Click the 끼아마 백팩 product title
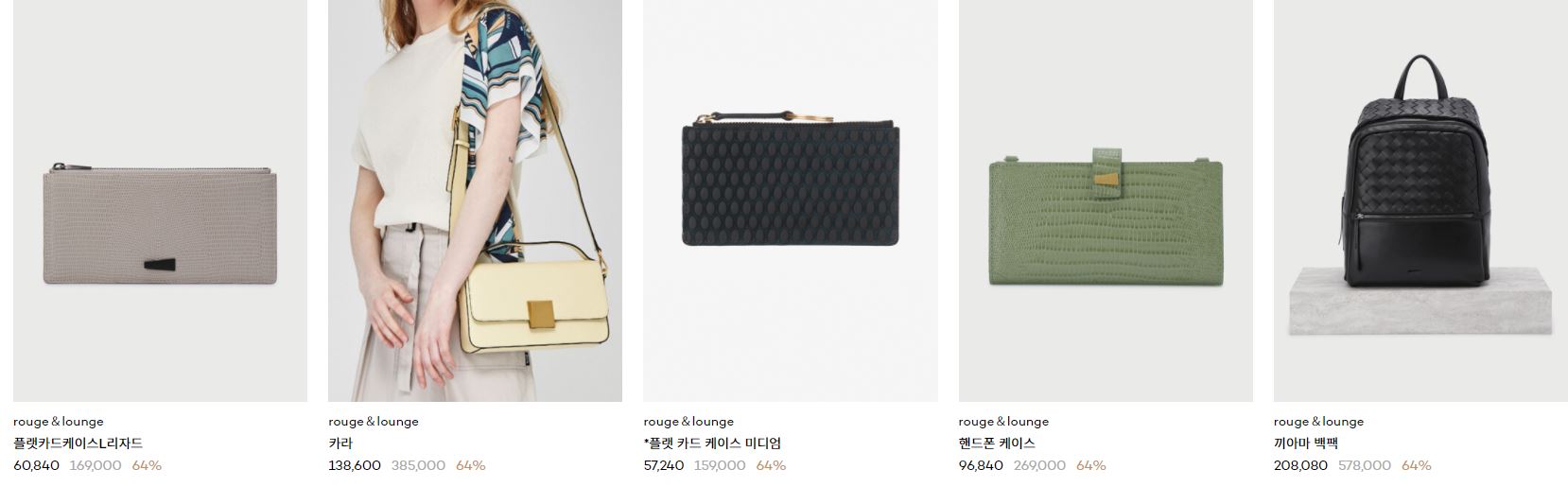The width and height of the screenshot is (1568, 487). (1306, 444)
